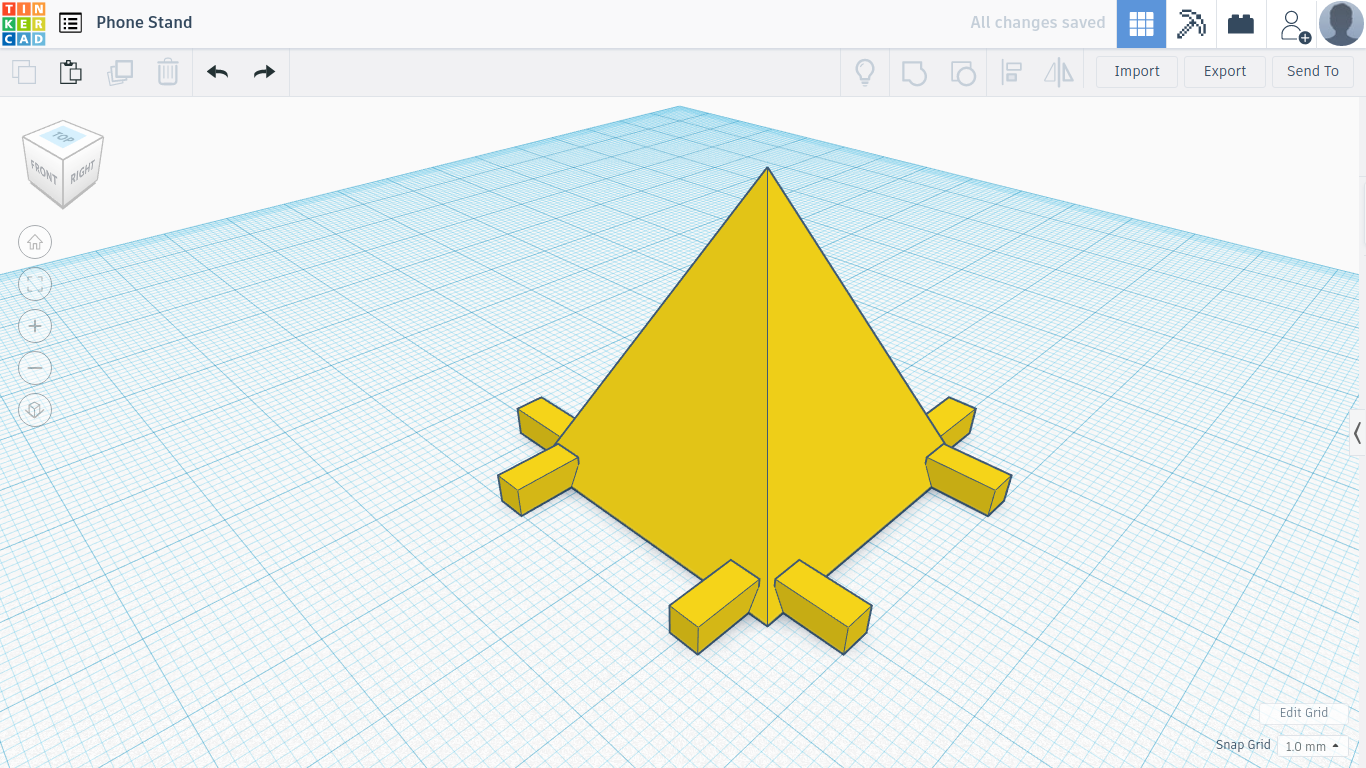
Task: Open the Snap Grid 1.0 mm dropdown
Action: [x=1312, y=746]
